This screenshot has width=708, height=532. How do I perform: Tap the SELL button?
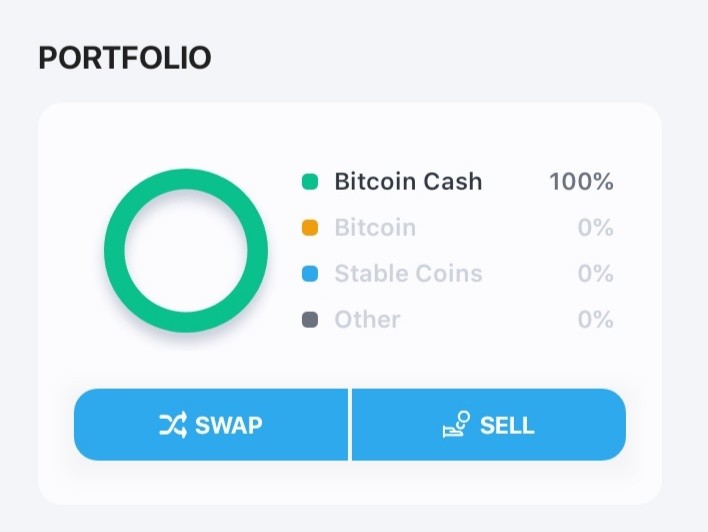coord(489,425)
